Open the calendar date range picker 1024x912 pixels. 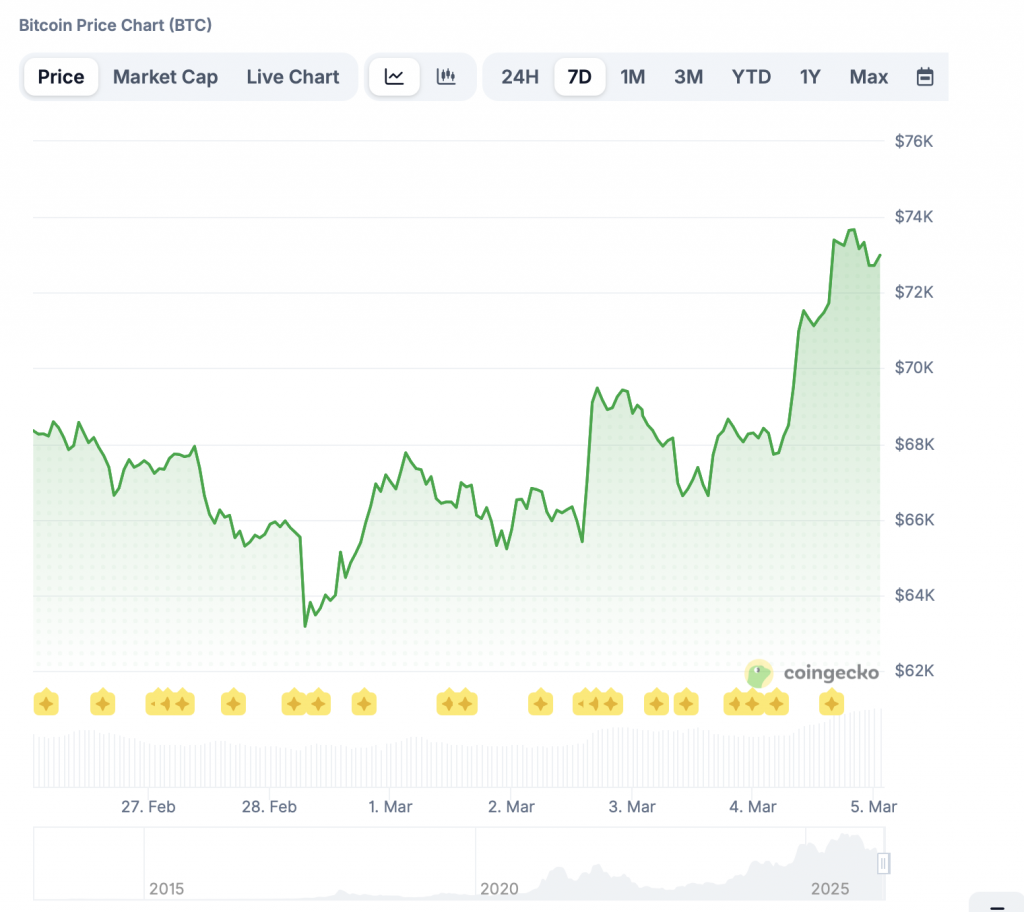pos(925,77)
